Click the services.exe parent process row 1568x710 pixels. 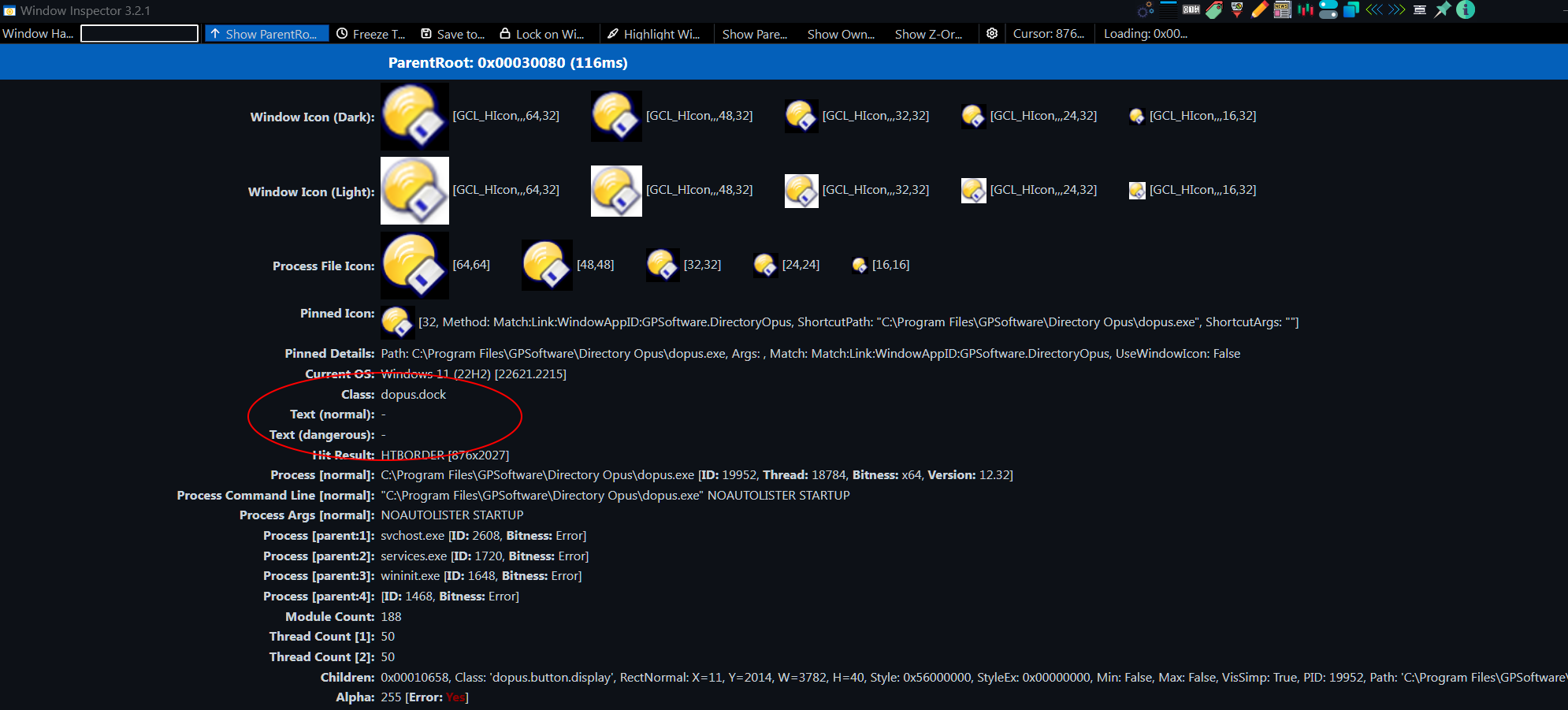(485, 556)
